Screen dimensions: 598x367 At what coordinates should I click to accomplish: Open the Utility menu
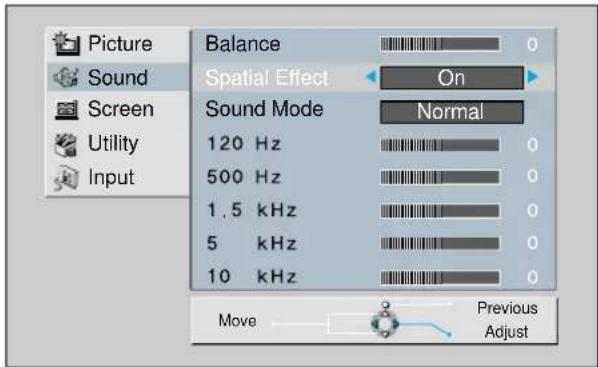click(x=113, y=144)
